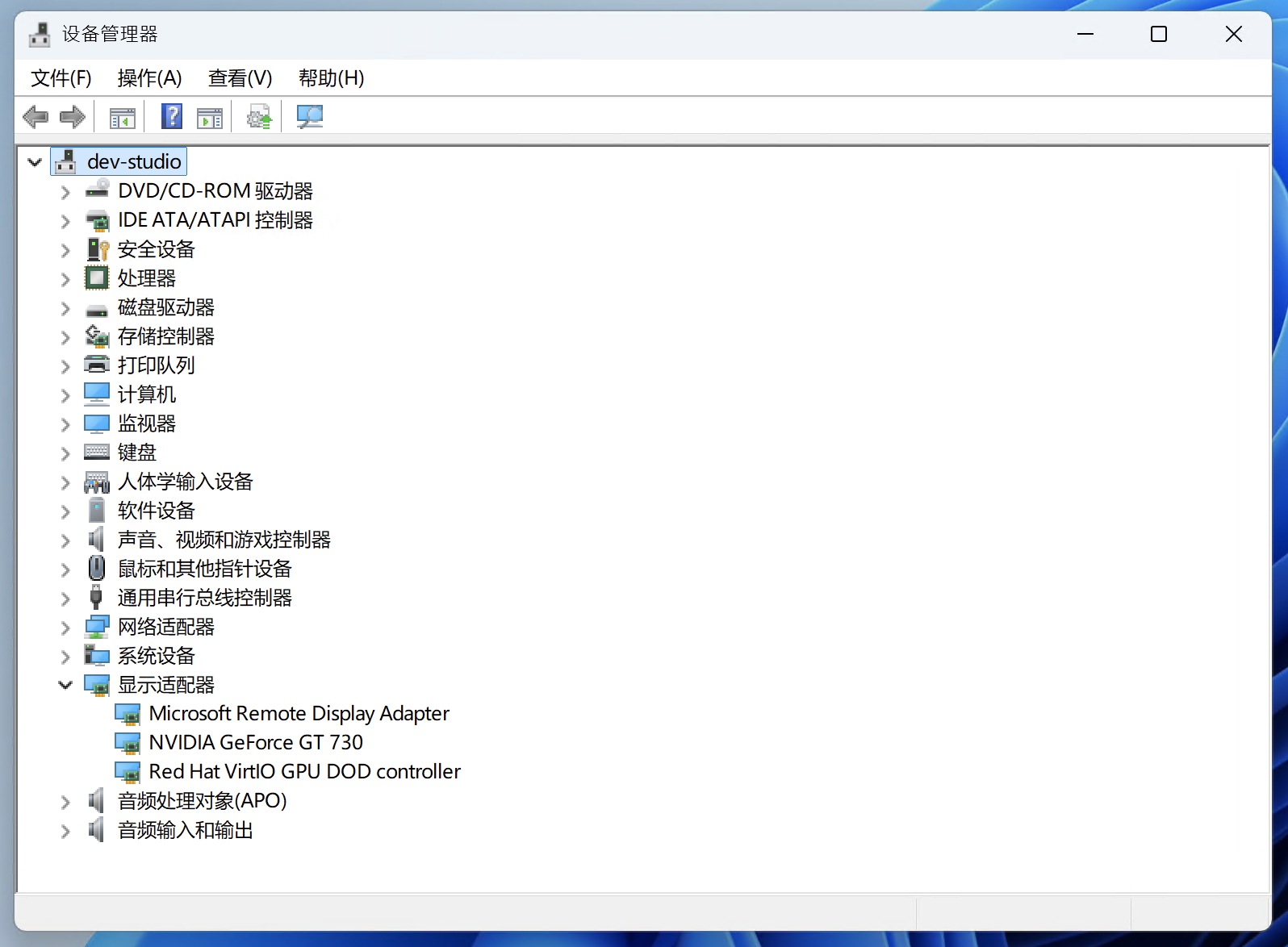Click the scan for hardware changes icon

click(310, 117)
